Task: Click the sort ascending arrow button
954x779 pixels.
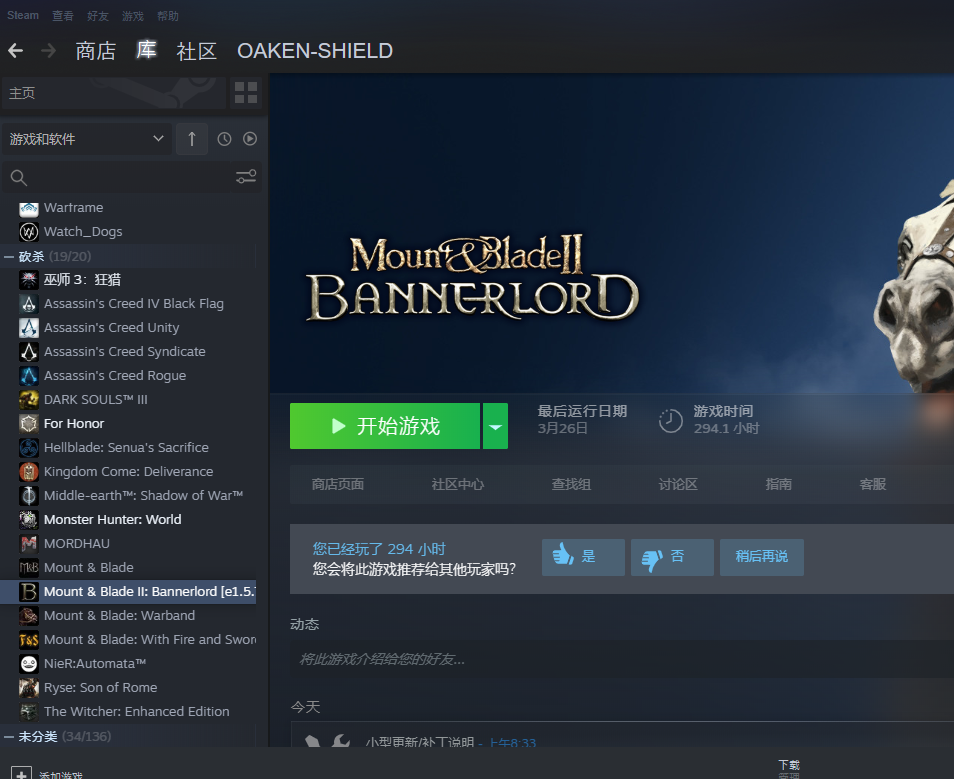Action: [192, 139]
